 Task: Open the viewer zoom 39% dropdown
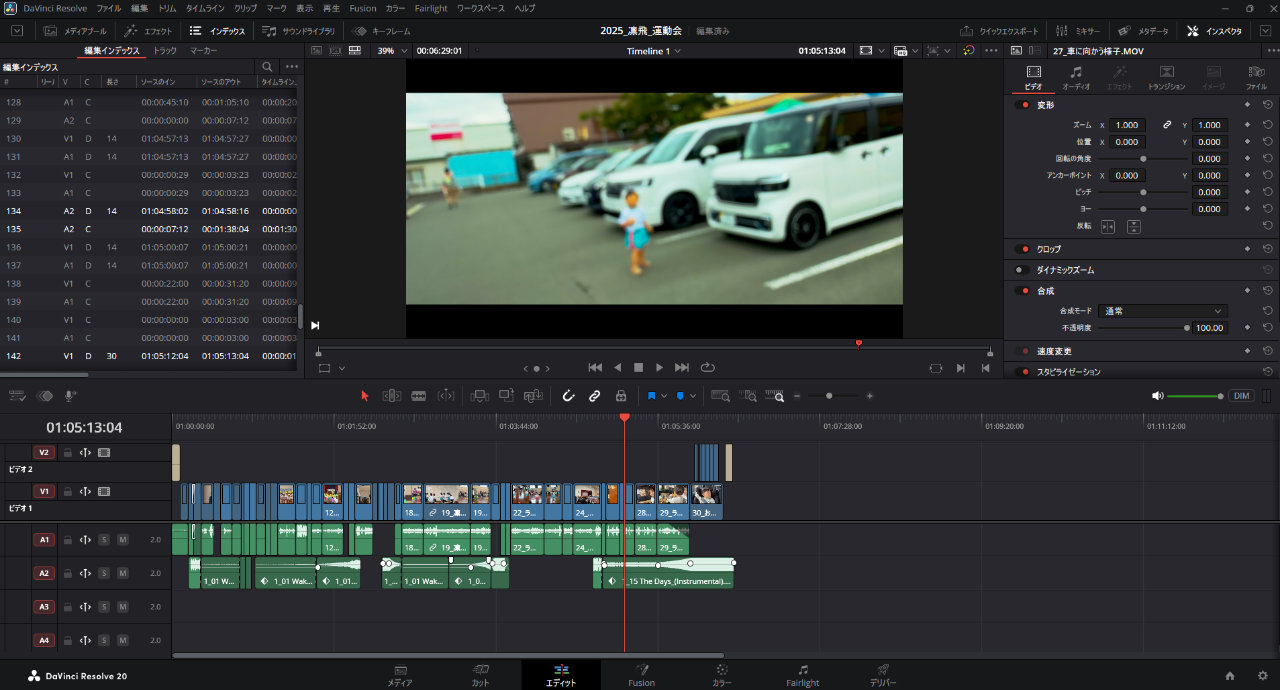392,50
